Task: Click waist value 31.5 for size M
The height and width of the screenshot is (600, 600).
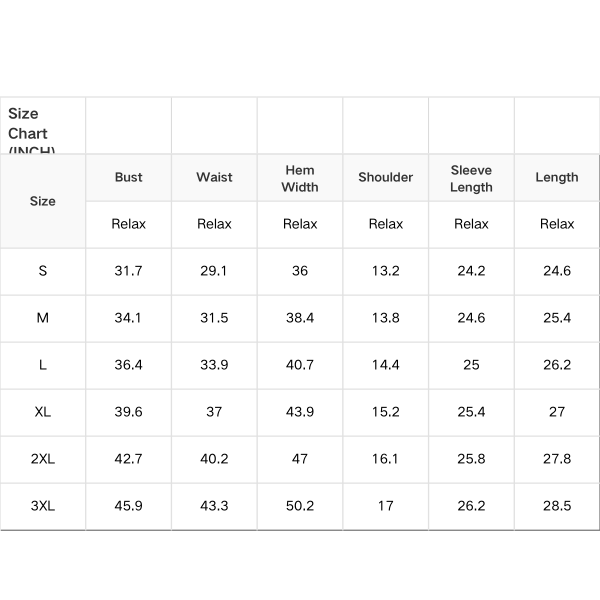Action: [214, 318]
